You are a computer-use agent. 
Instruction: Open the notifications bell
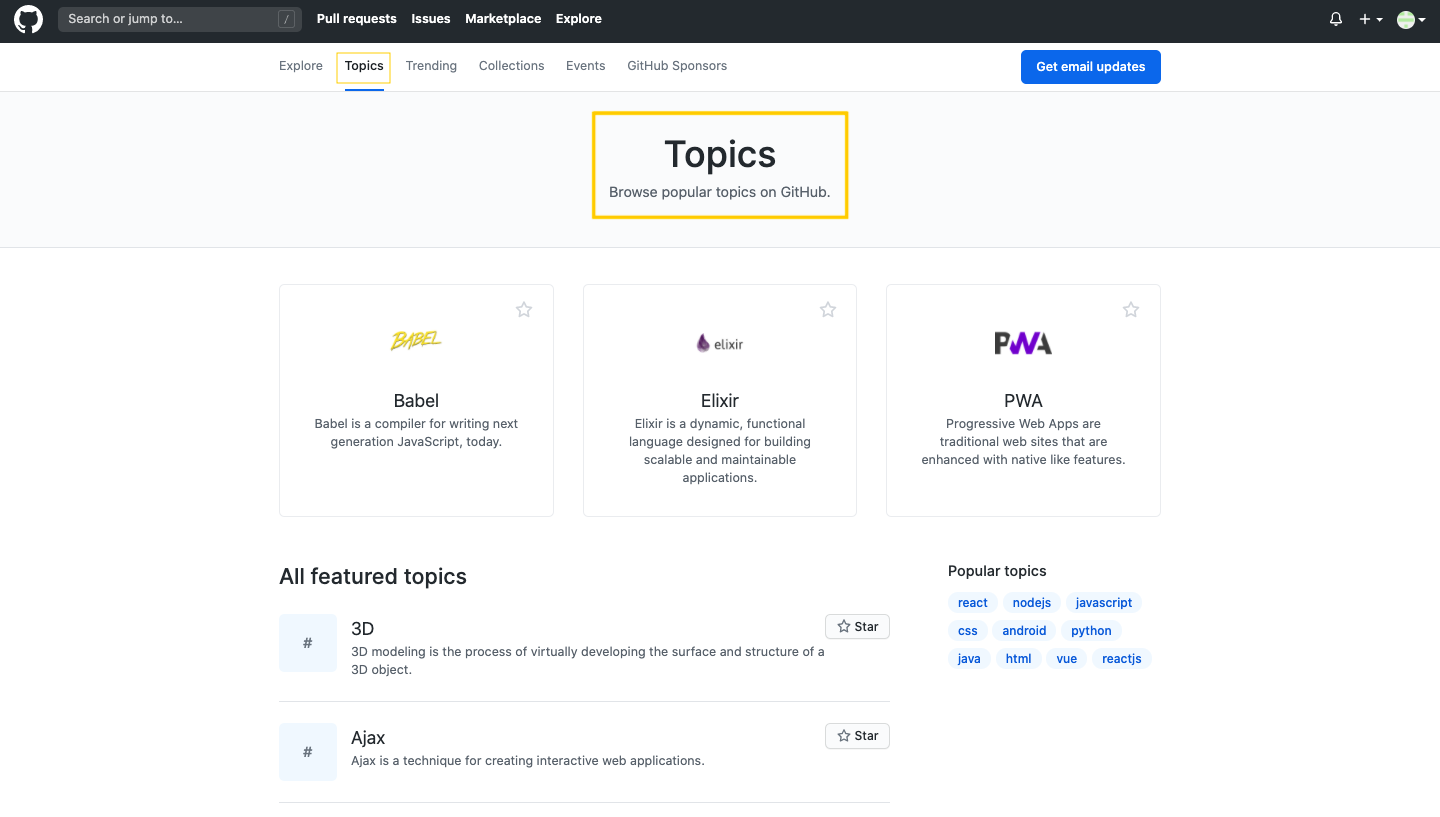(1336, 19)
